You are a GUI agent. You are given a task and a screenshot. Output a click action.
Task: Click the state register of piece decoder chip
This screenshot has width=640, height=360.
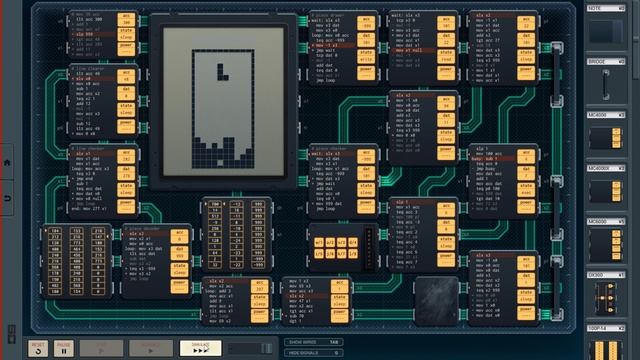tap(180, 270)
